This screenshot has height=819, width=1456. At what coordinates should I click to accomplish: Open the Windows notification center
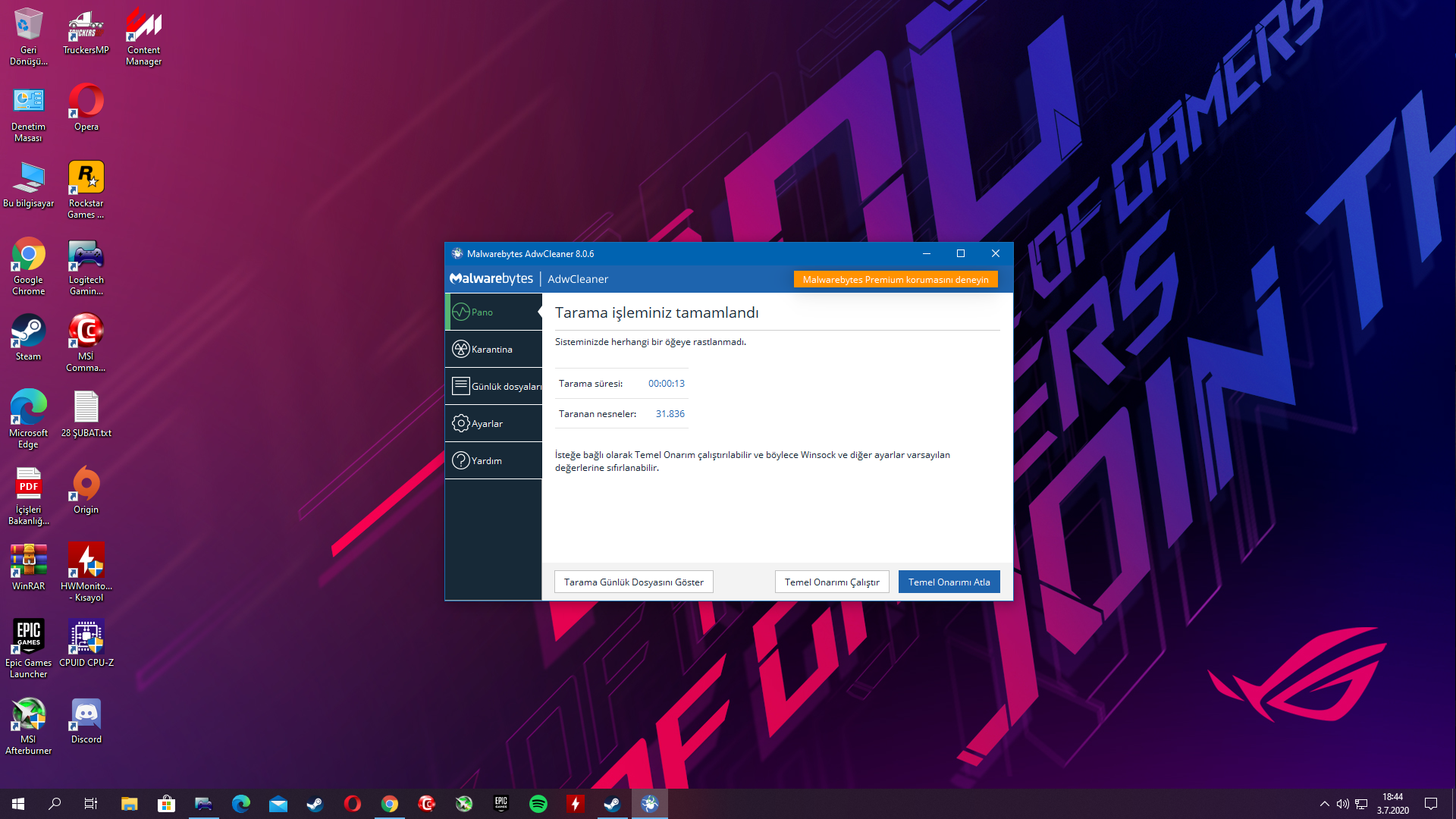[x=1430, y=804]
